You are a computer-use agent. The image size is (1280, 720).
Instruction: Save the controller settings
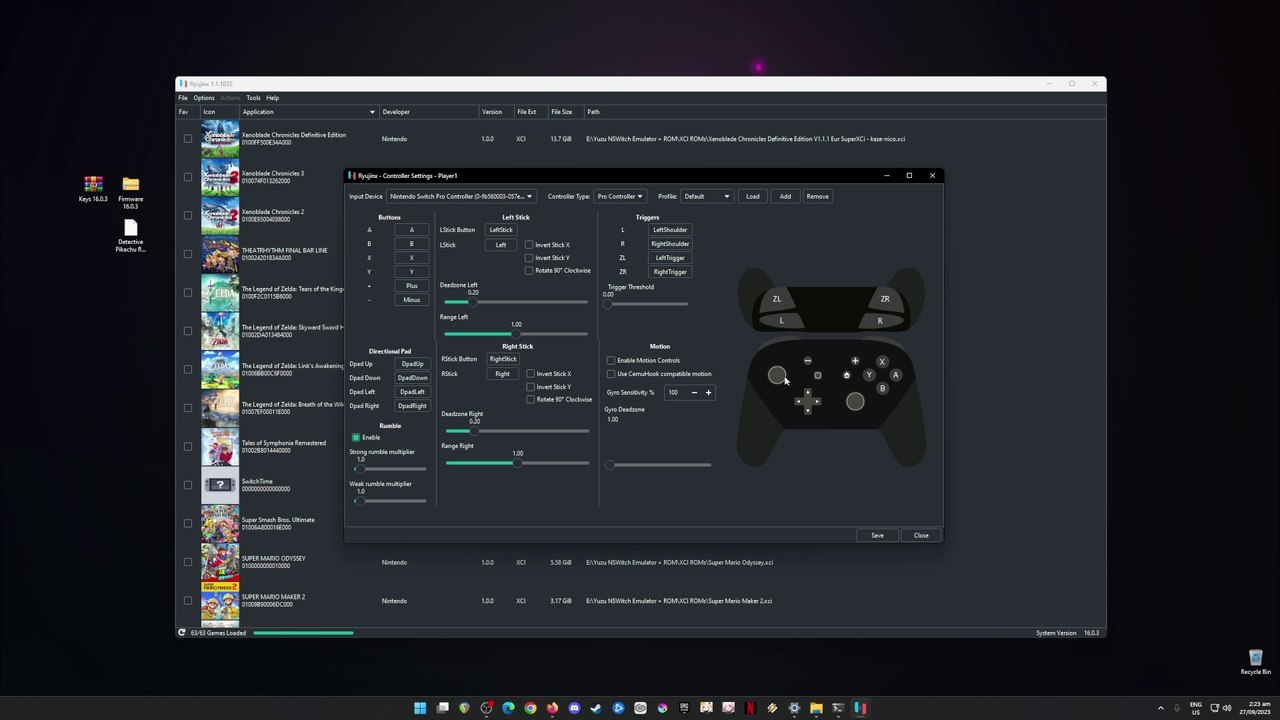point(877,535)
